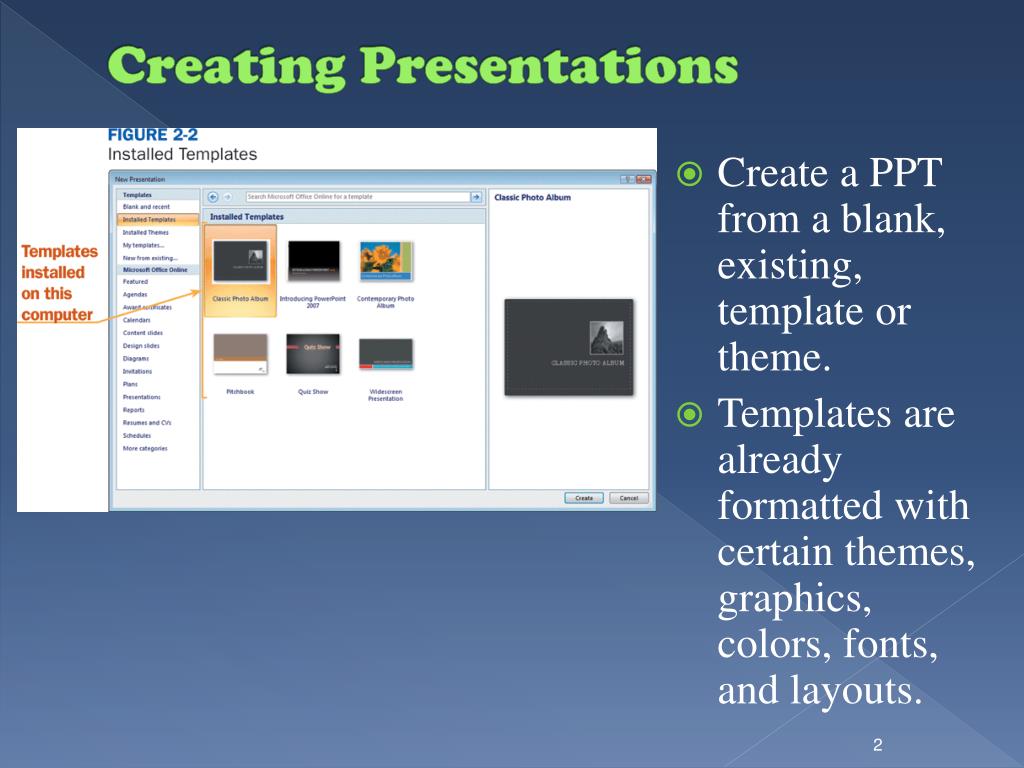
Task: Go back with the blue back arrow
Action: click(x=213, y=197)
